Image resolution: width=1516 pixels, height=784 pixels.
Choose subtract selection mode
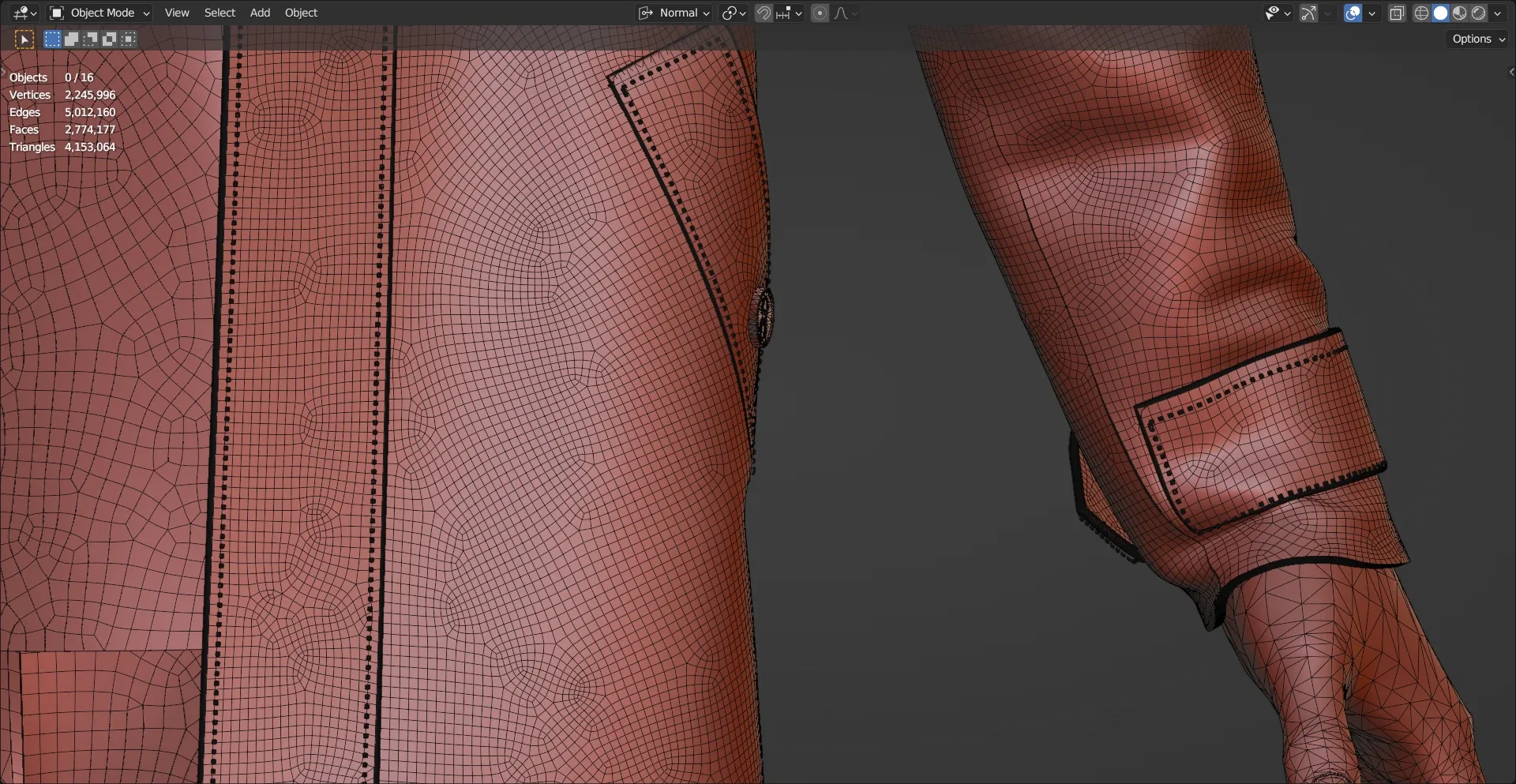tap(90, 39)
